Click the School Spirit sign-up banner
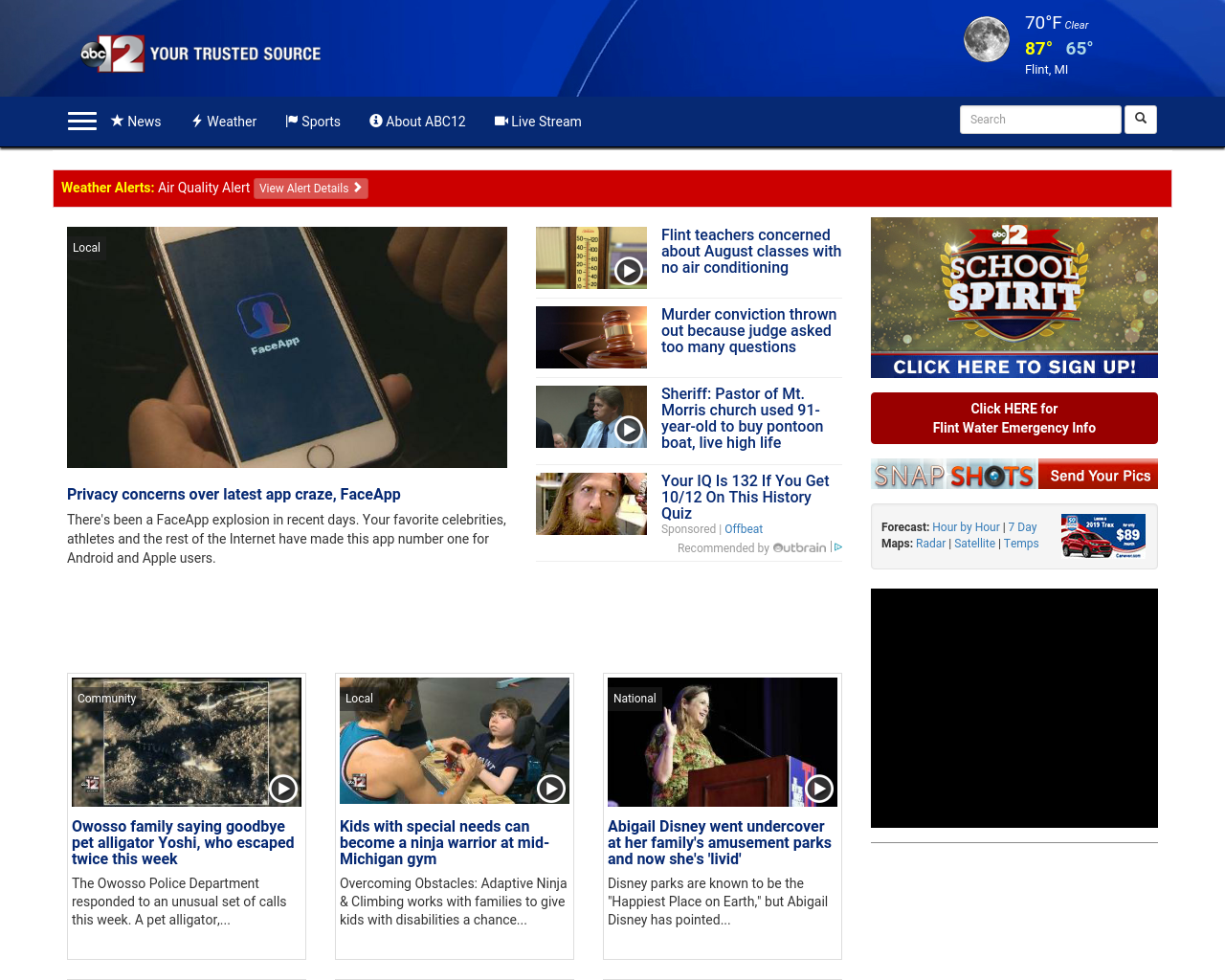This screenshot has width=1225, height=980. click(1013, 297)
